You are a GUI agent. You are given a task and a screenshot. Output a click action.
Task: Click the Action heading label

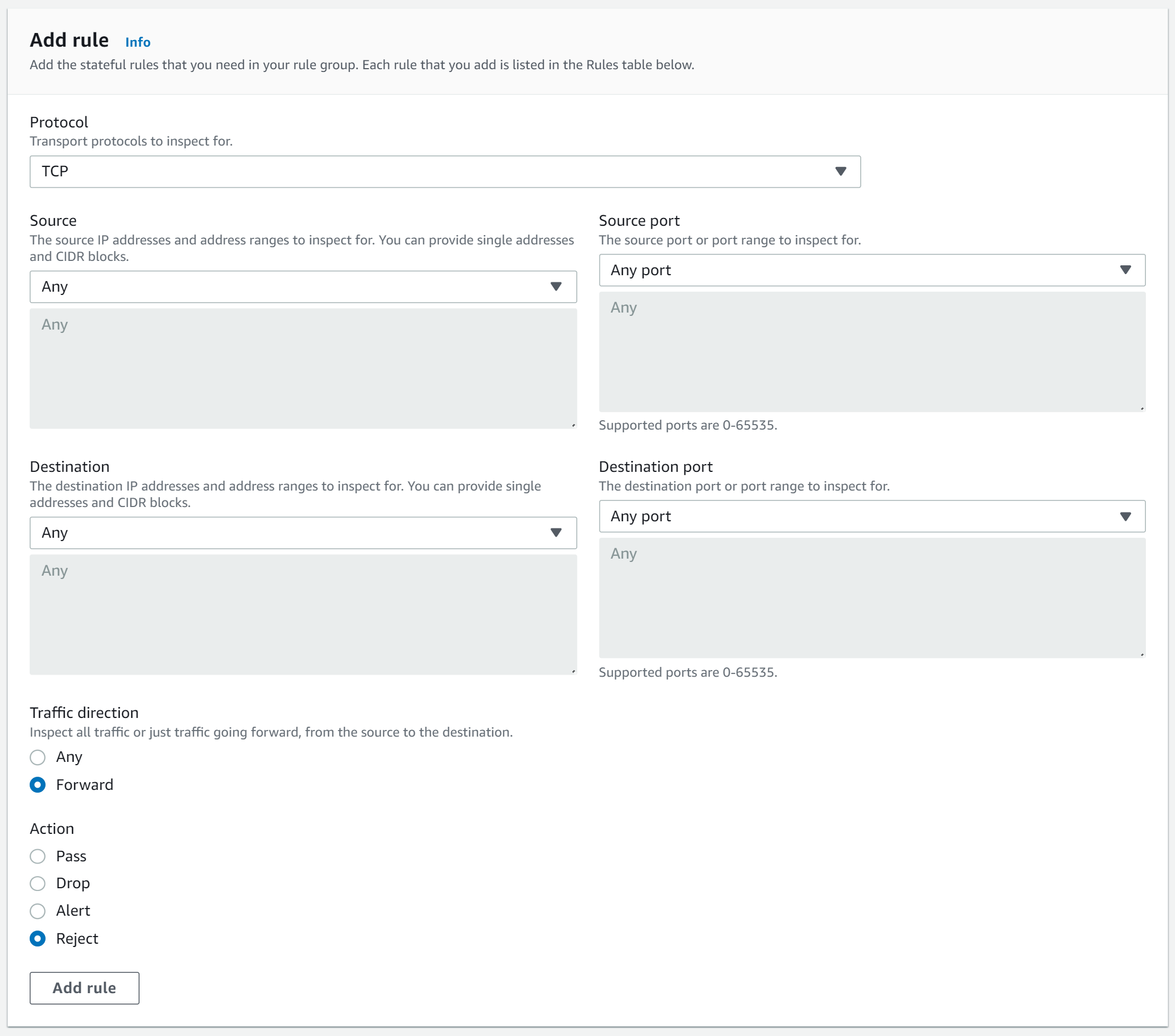click(x=52, y=828)
